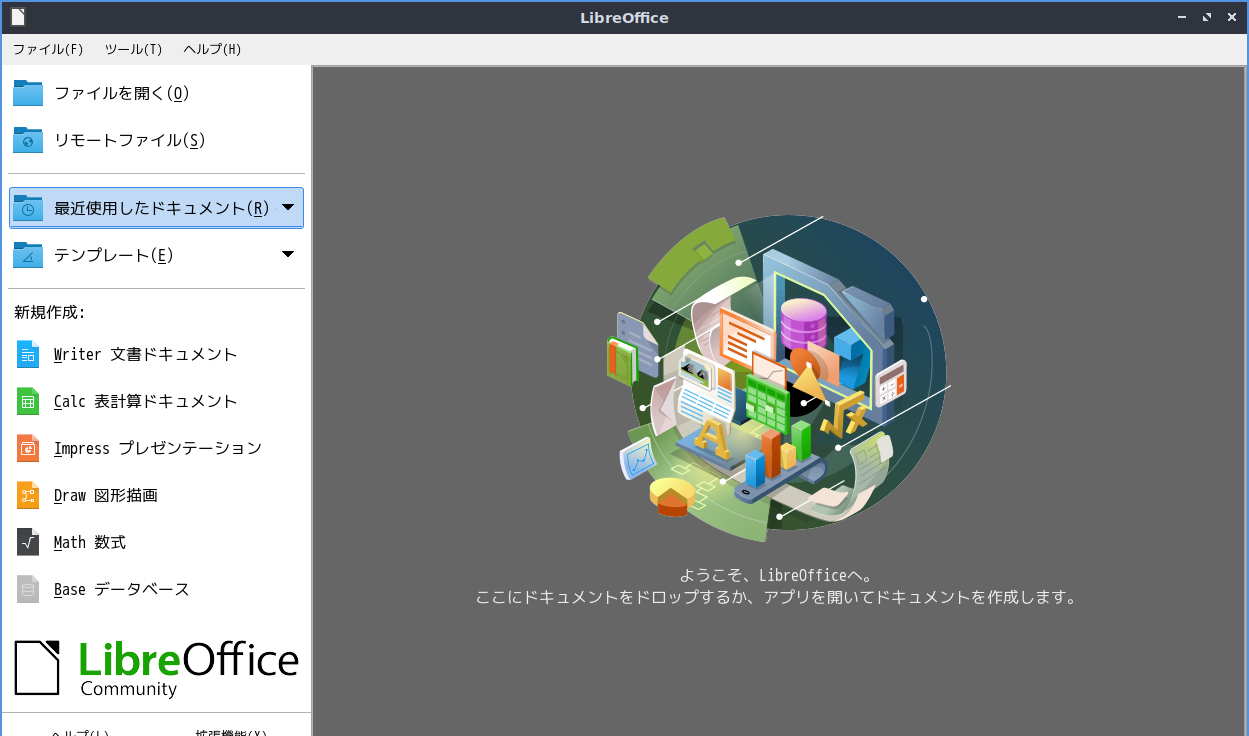1249x736 pixels.
Task: Click リモートファイル(S) button
Action: [156, 140]
